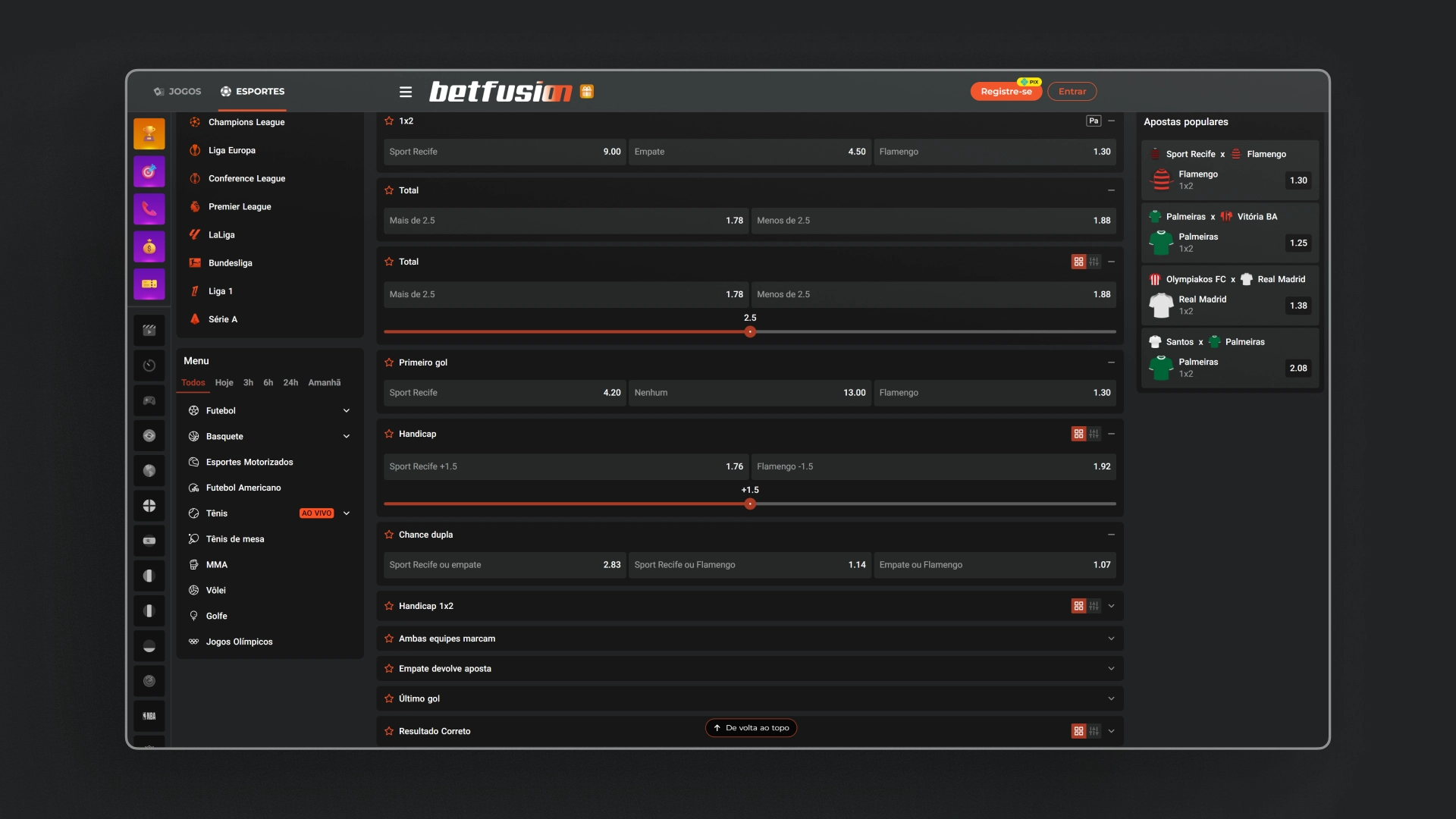
Task: Click De volta ao topo
Action: tap(751, 727)
